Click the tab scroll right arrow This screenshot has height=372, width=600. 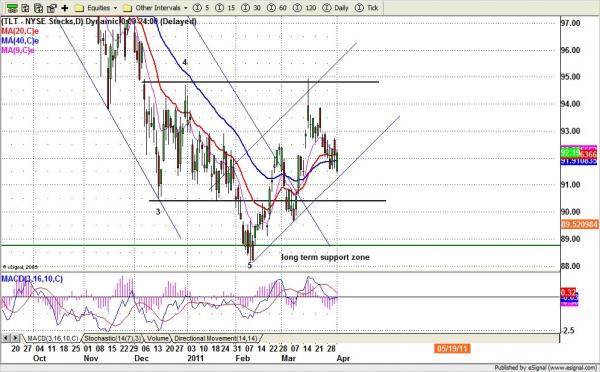coord(15,338)
